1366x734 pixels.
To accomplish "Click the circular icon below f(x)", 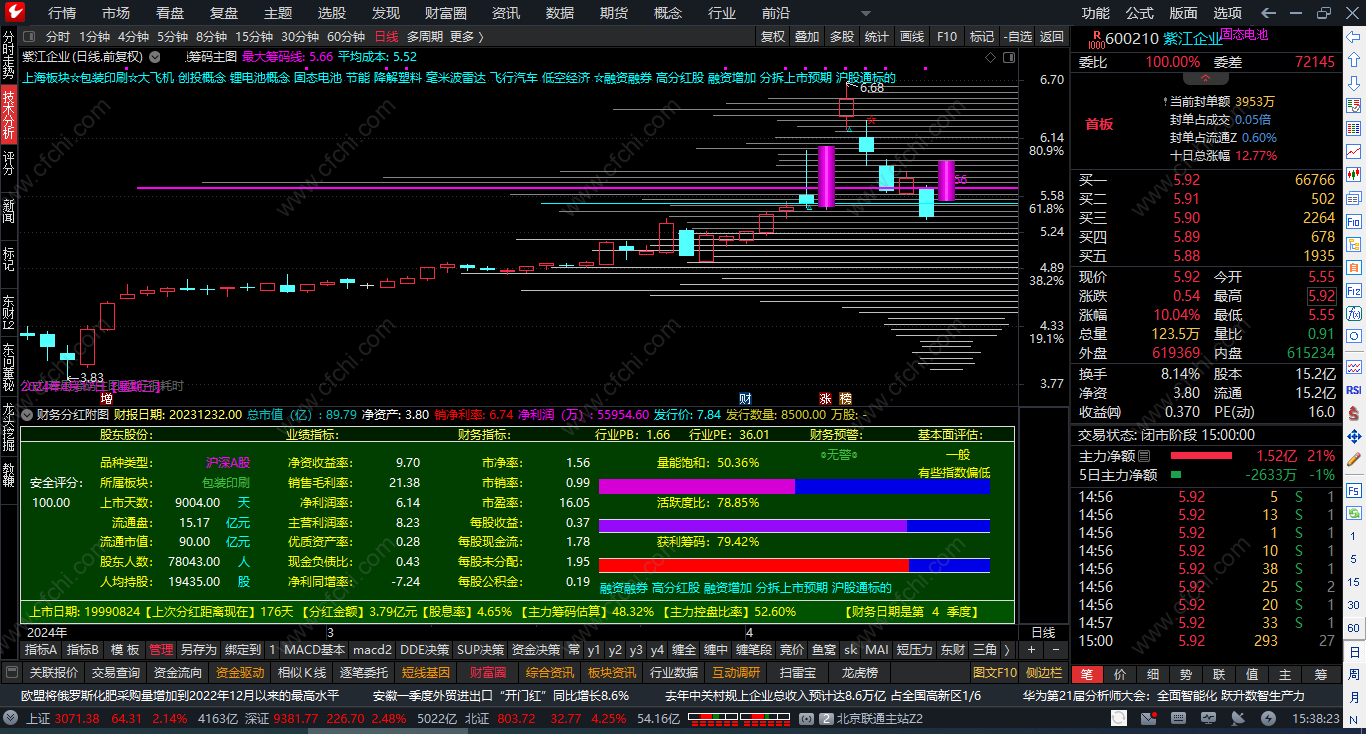I will [x=1354, y=337].
